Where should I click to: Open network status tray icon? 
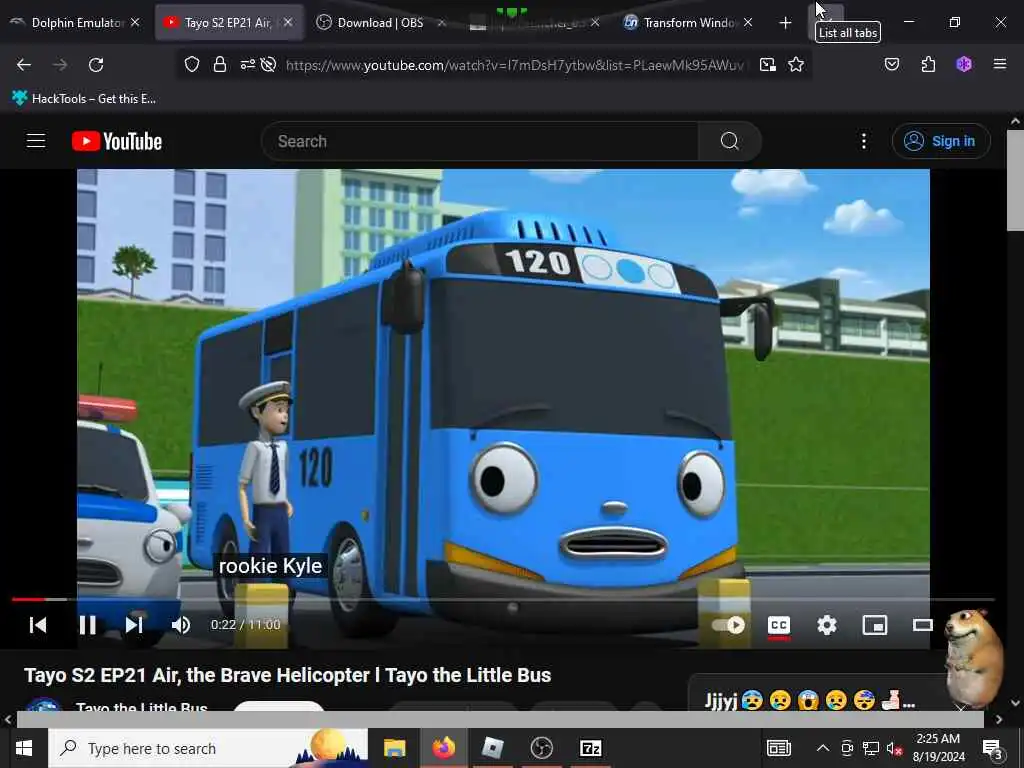click(871, 748)
